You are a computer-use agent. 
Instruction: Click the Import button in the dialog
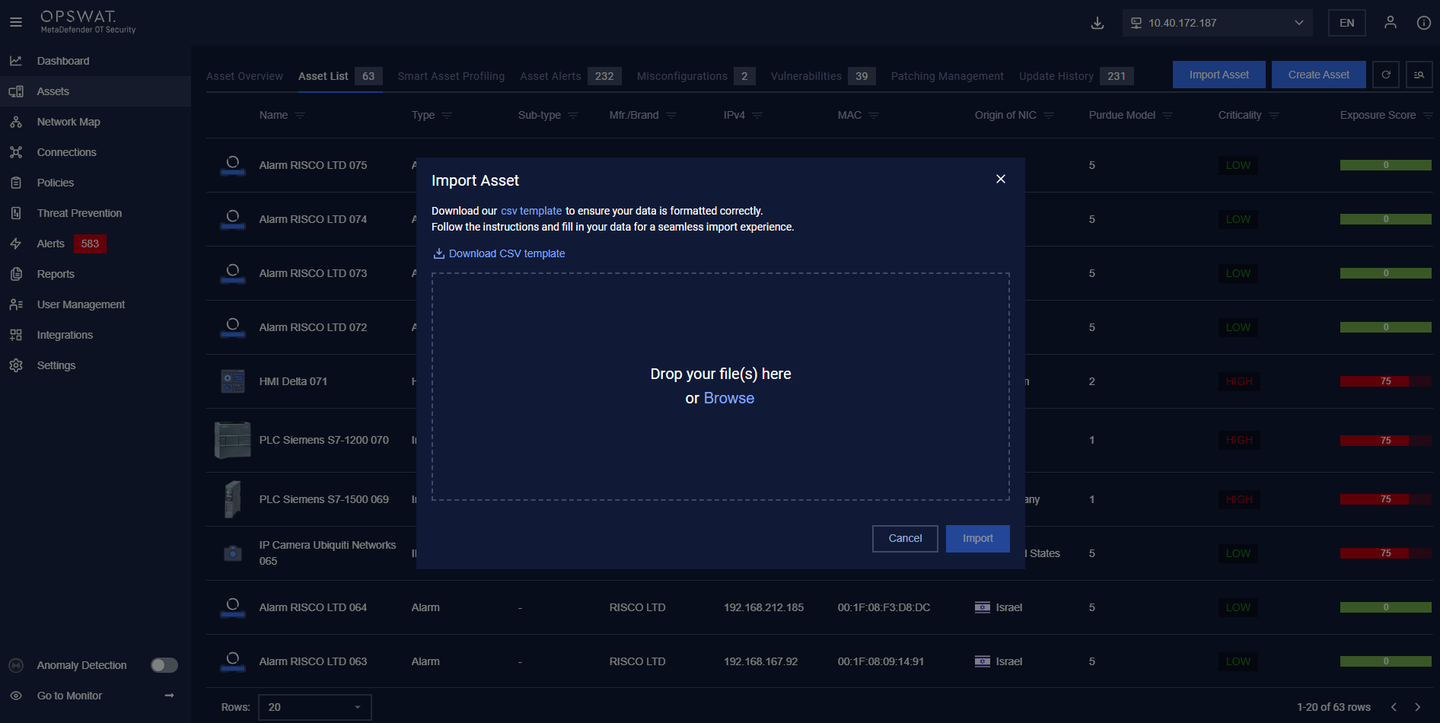coord(978,538)
